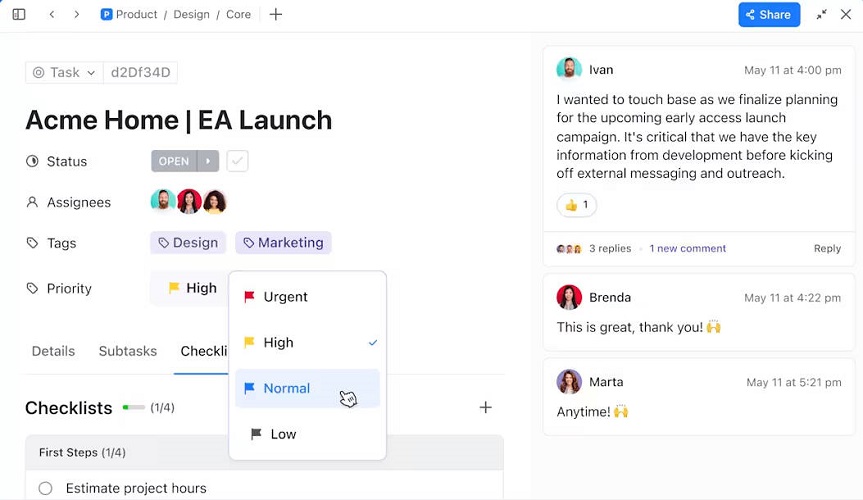Click the first bearded assignee avatar
863x500 pixels.
pyautogui.click(x=163, y=201)
